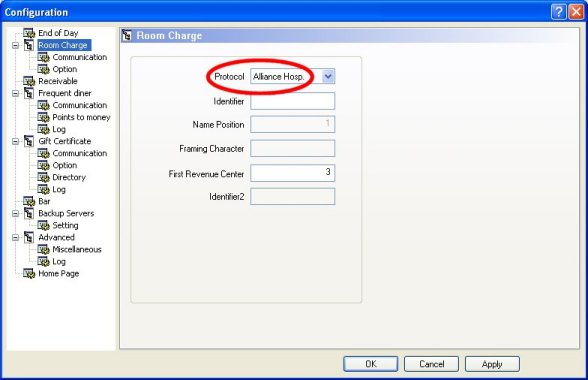The width and height of the screenshot is (588, 380).
Task: Click the Room Charge folder icon
Action: pyautogui.click(x=29, y=45)
